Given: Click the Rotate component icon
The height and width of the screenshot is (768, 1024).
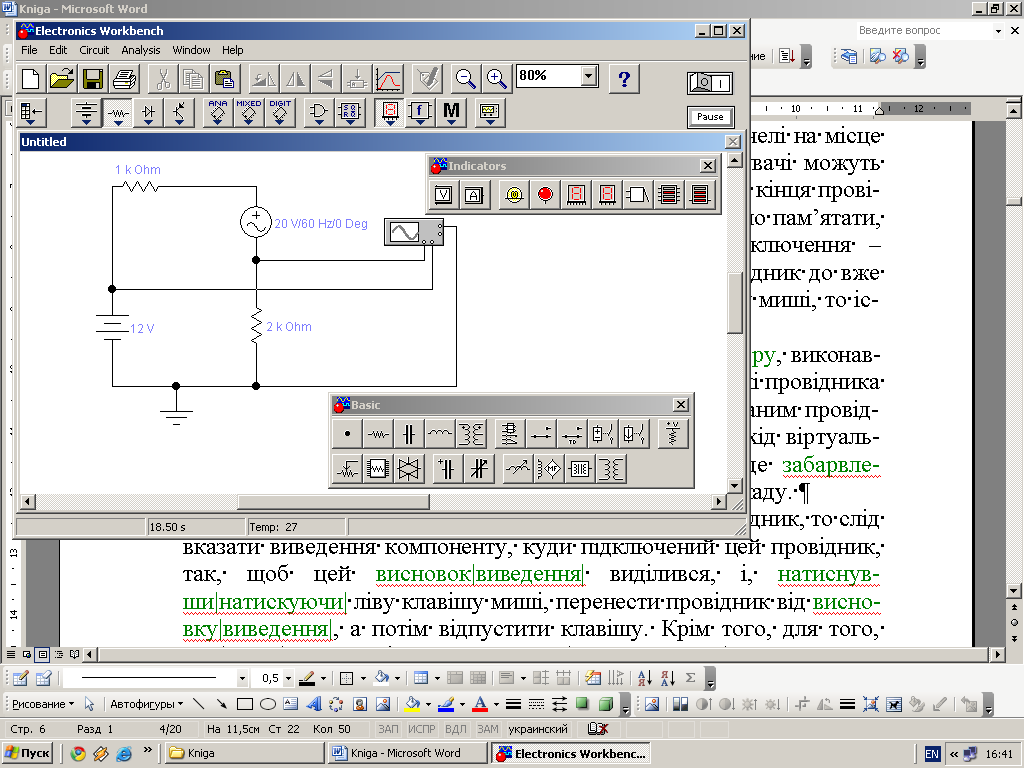Looking at the screenshot, I should point(263,79).
